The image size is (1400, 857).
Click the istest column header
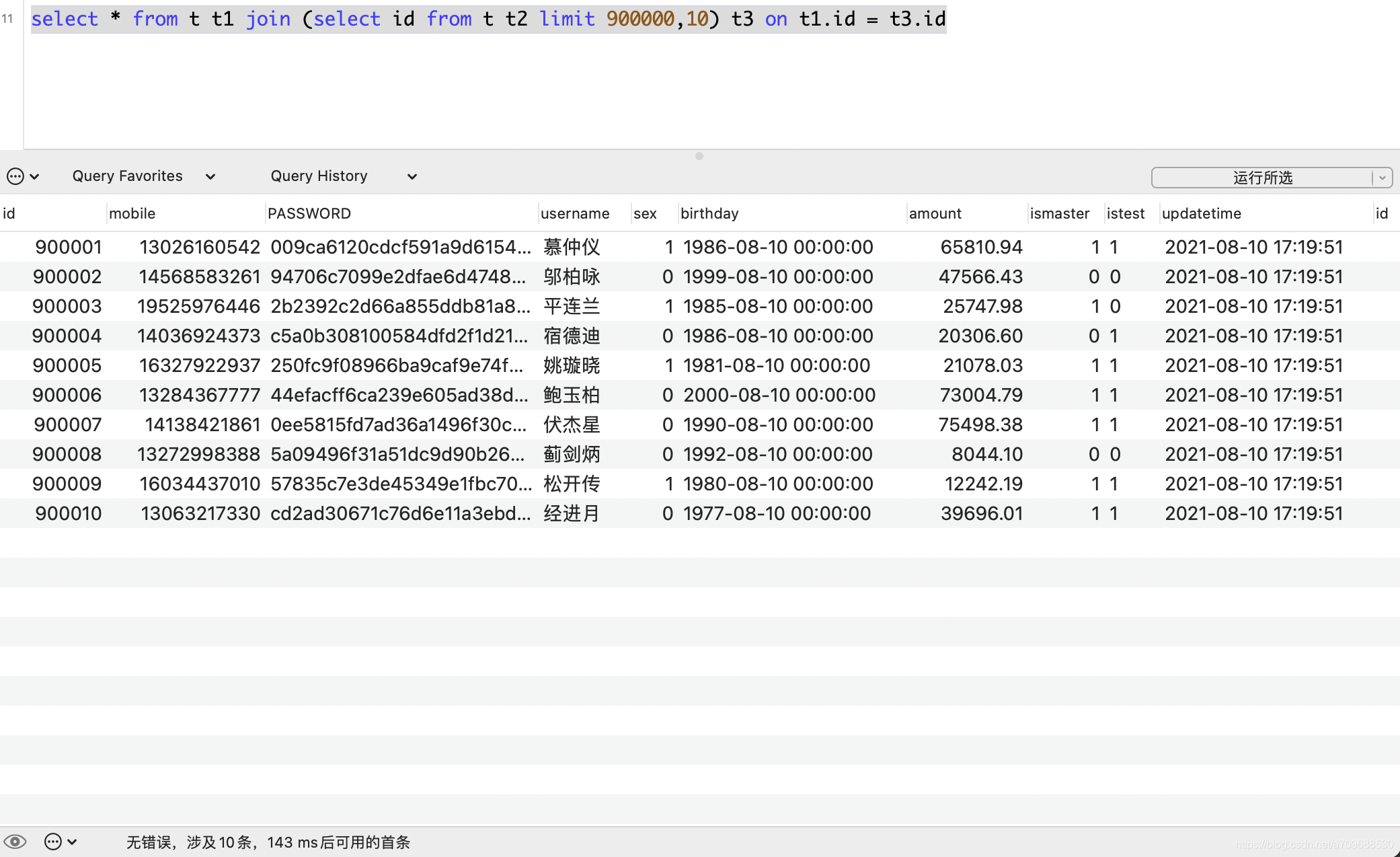1125,213
